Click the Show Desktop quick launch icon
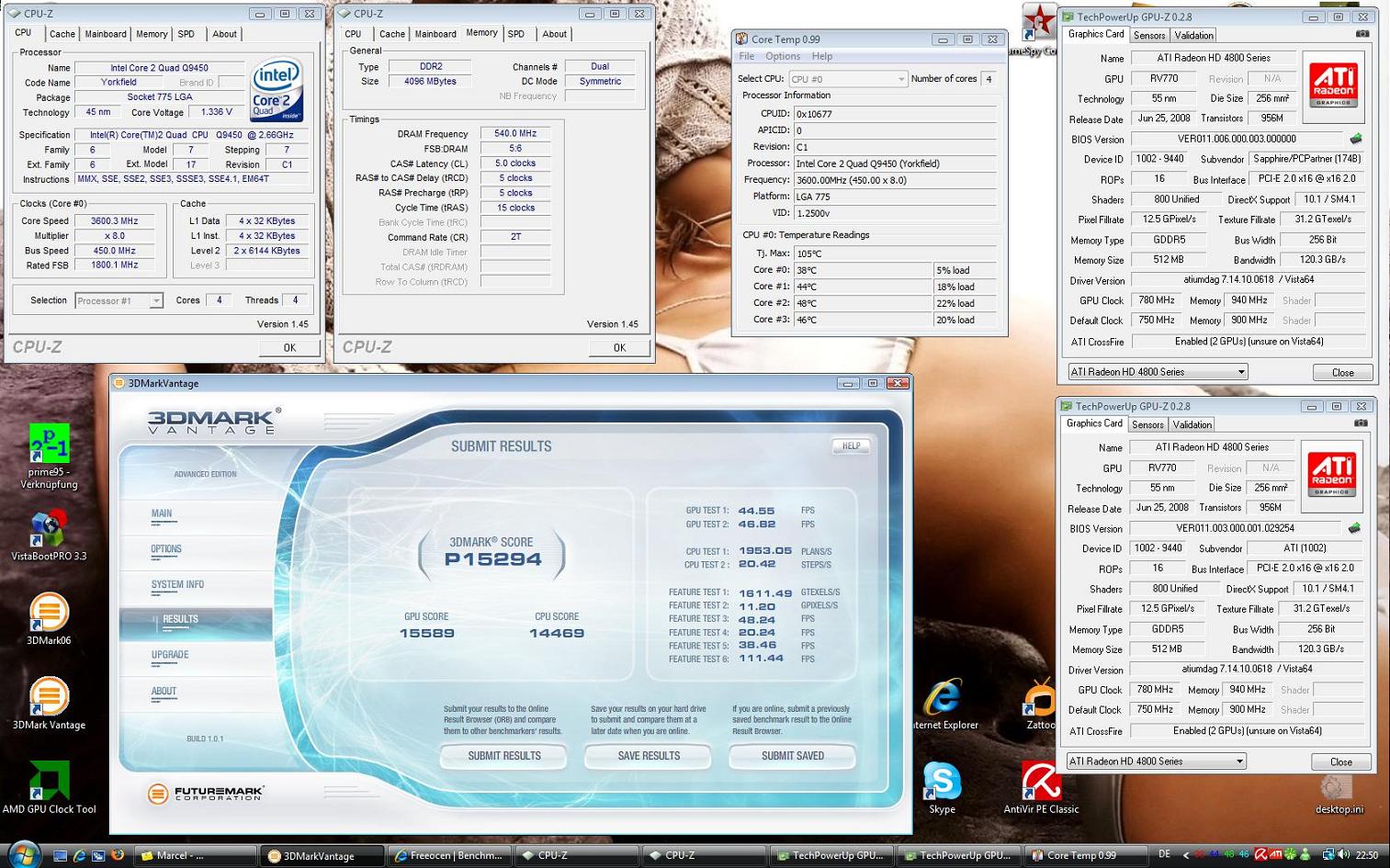The image size is (1390, 868). (x=60, y=855)
